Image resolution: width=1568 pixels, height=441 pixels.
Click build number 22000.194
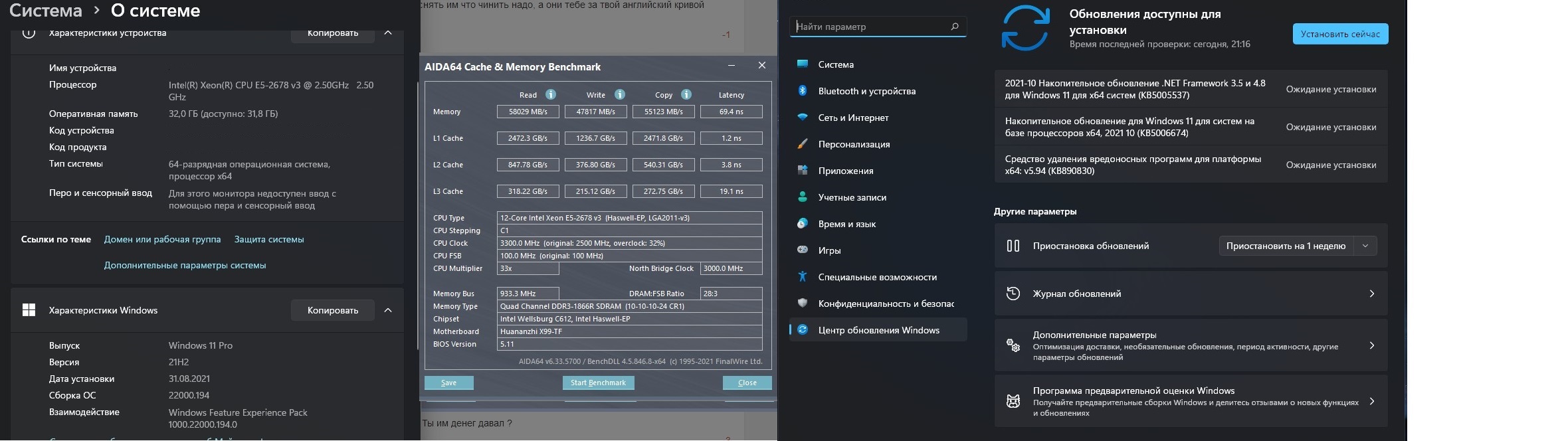[x=189, y=395]
